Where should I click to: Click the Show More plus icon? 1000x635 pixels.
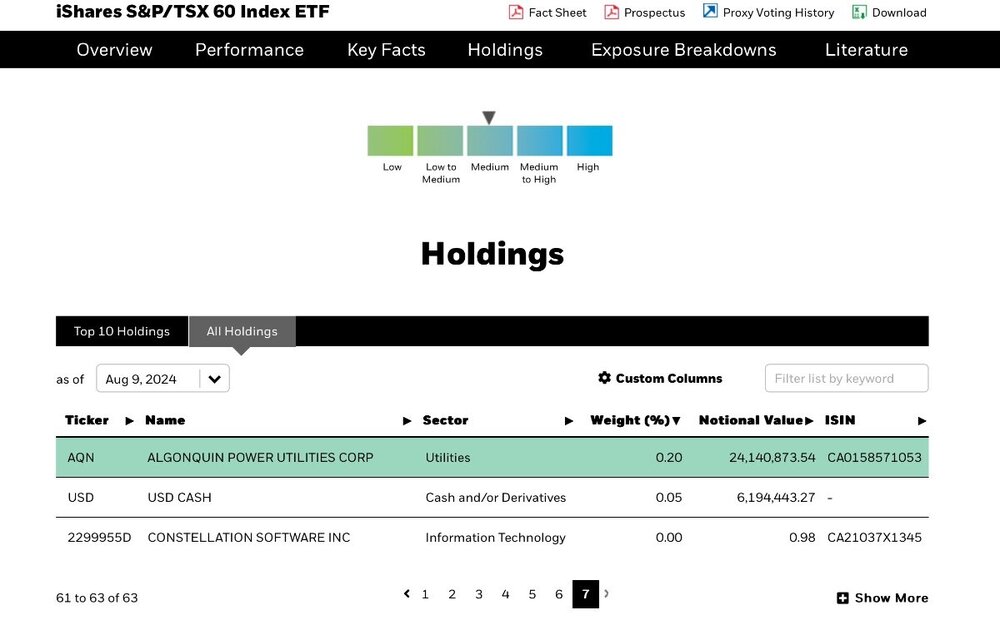(842, 598)
